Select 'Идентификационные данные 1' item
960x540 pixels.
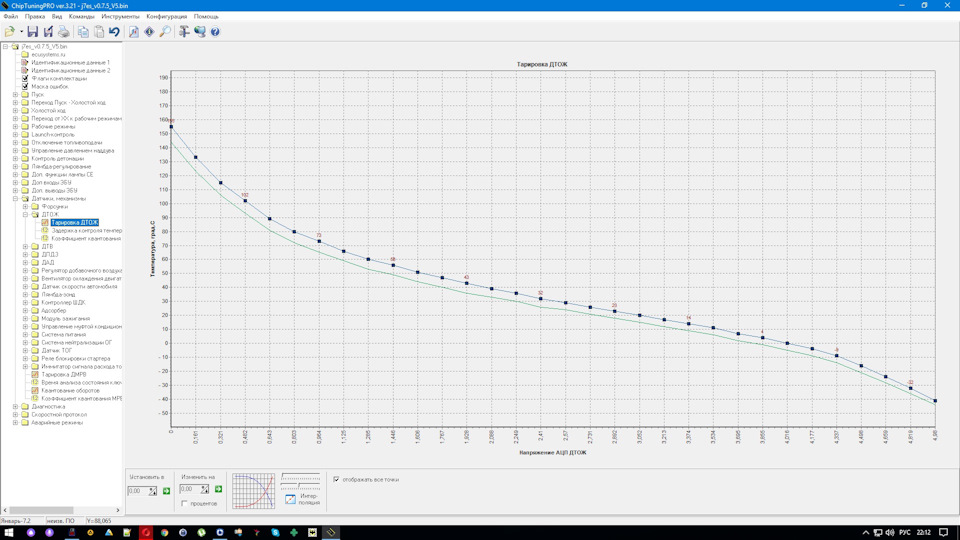(x=70, y=62)
